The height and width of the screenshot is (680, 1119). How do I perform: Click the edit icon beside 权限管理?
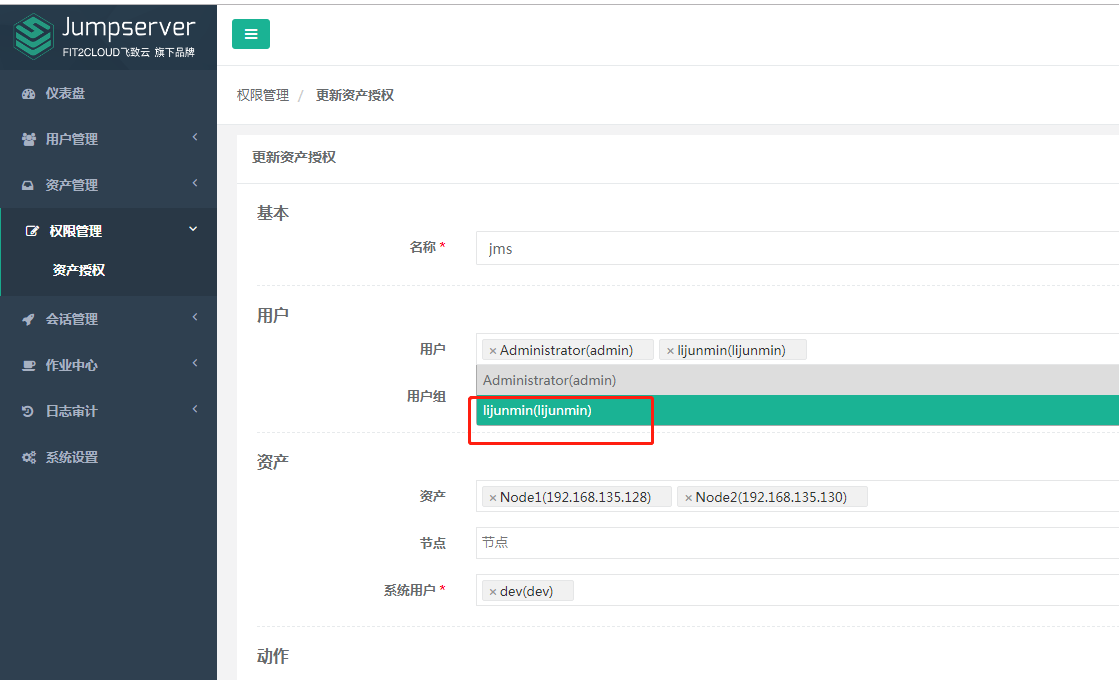32,231
